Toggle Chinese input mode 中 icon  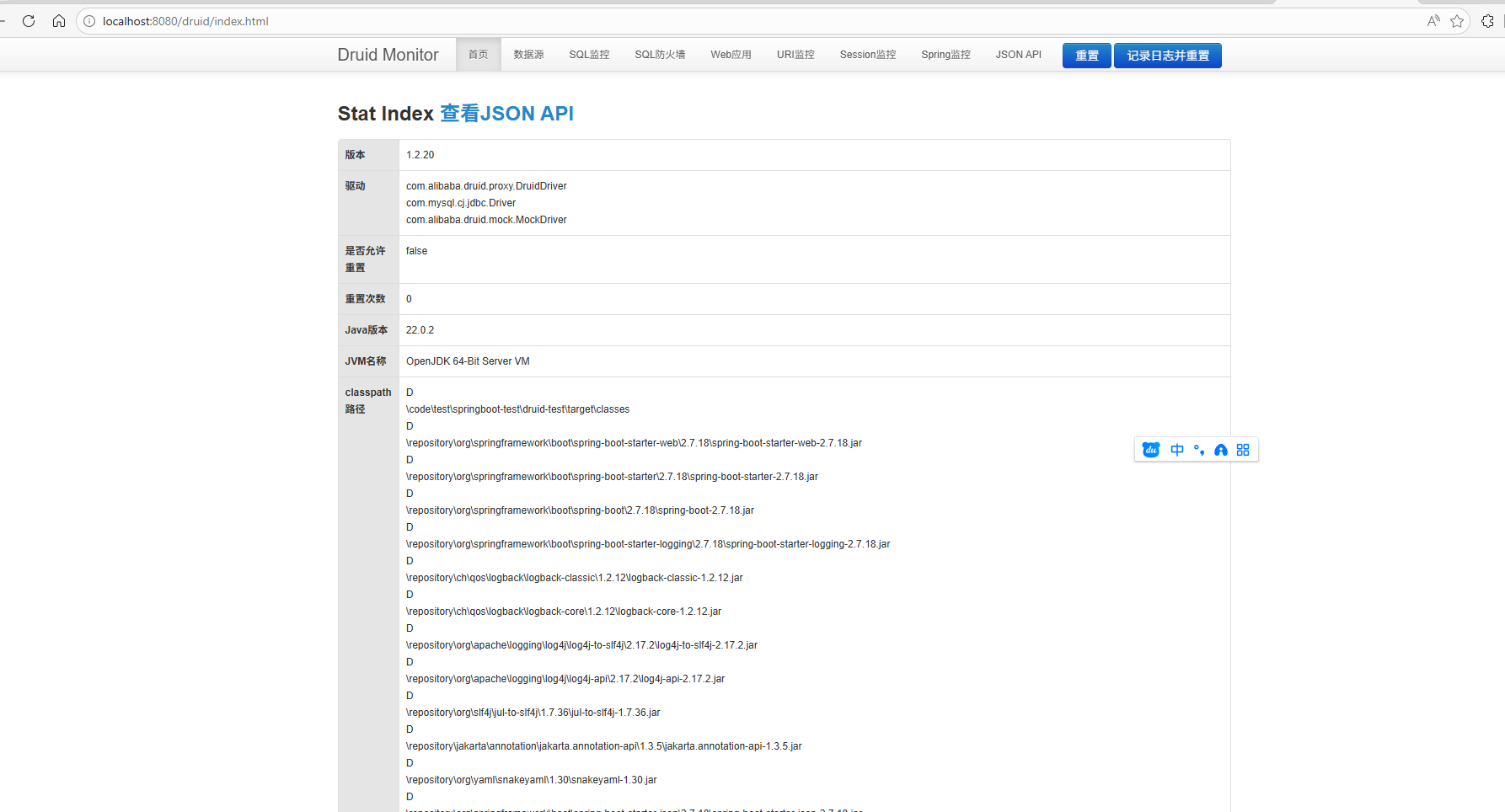(x=1177, y=450)
